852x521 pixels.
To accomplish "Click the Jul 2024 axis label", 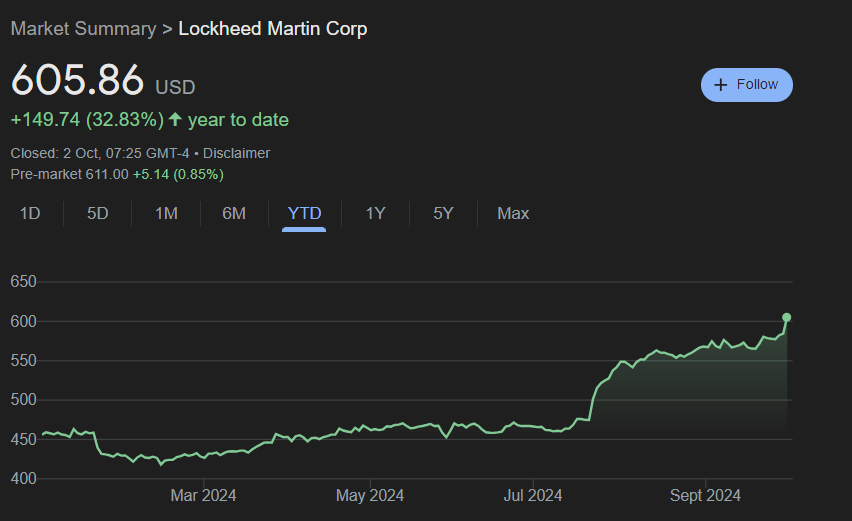I will pyautogui.click(x=532, y=495).
